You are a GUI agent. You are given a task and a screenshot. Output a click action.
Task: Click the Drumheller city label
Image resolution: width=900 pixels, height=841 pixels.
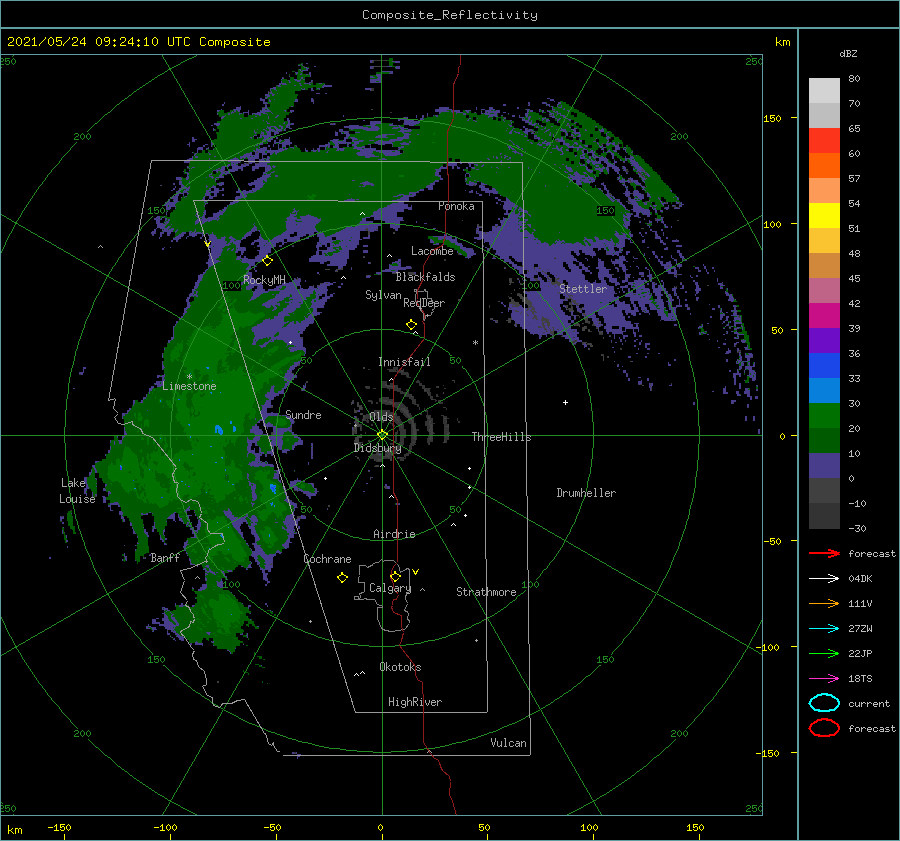(586, 493)
